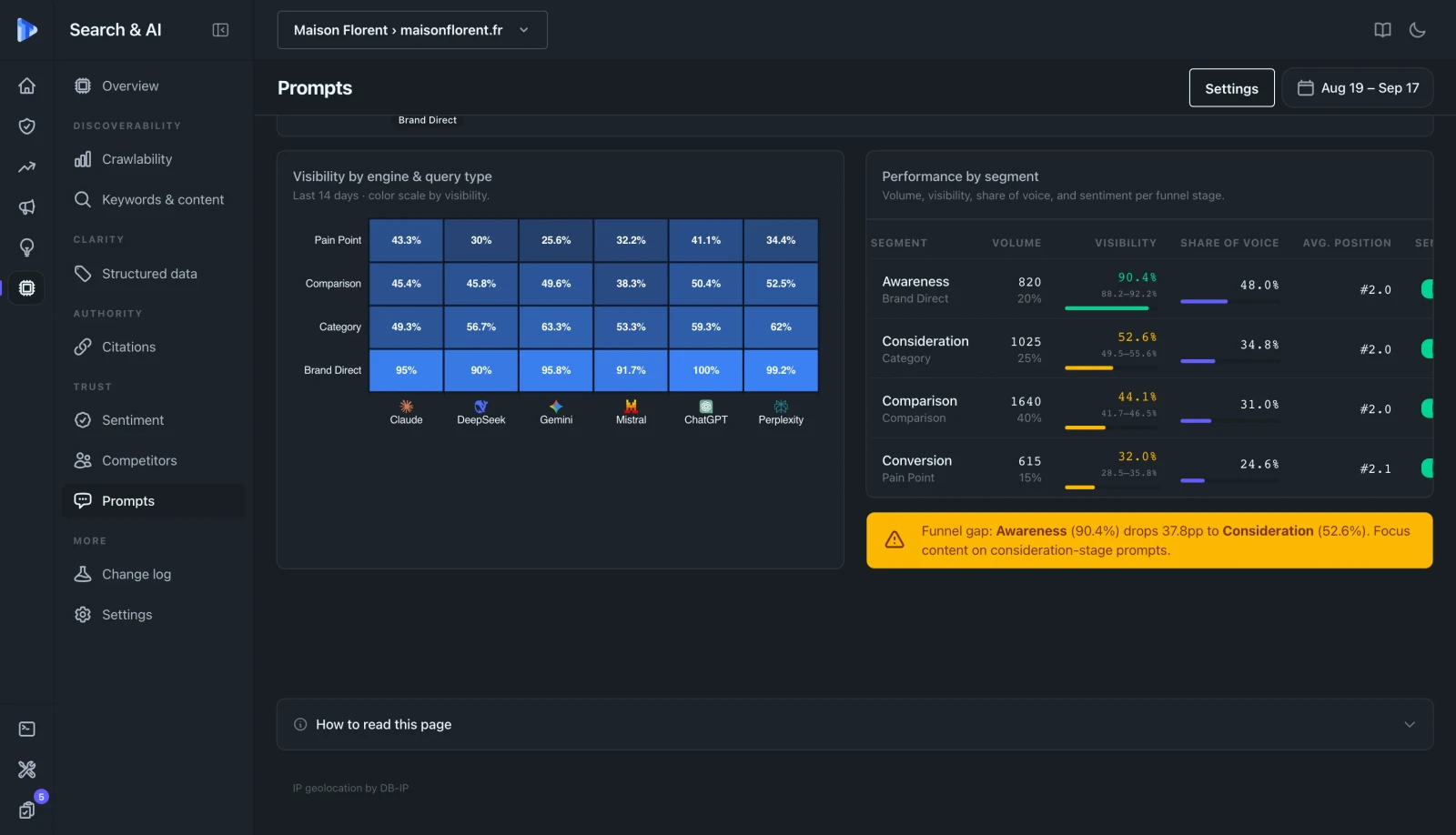Open the home icon in left rail
This screenshot has height=835, width=1456.
click(27, 86)
